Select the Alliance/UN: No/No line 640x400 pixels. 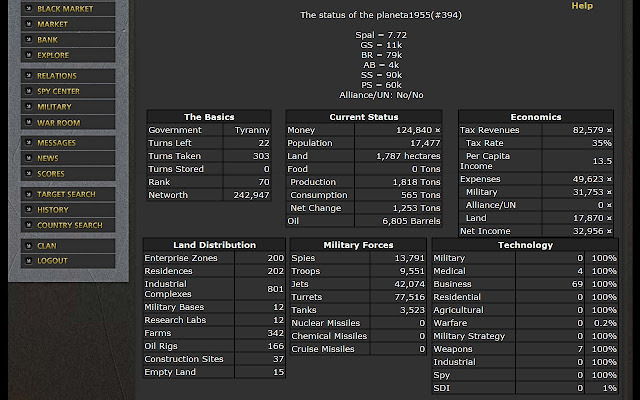click(x=381, y=95)
